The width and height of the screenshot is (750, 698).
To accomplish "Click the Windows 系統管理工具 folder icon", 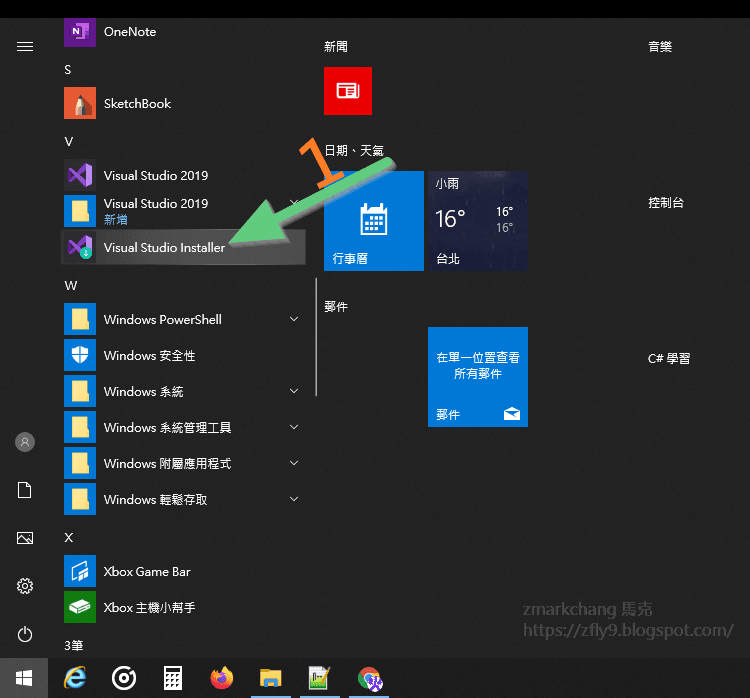I will point(80,427).
